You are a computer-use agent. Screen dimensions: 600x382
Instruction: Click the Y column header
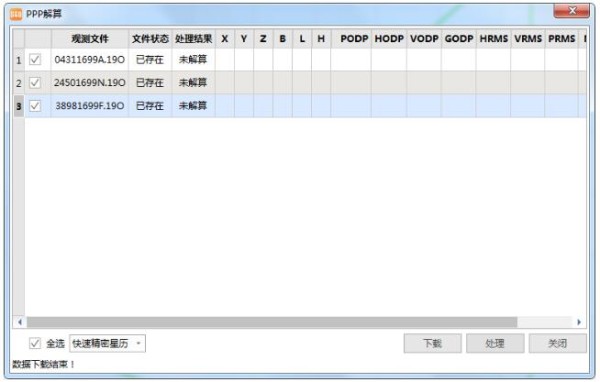click(244, 39)
